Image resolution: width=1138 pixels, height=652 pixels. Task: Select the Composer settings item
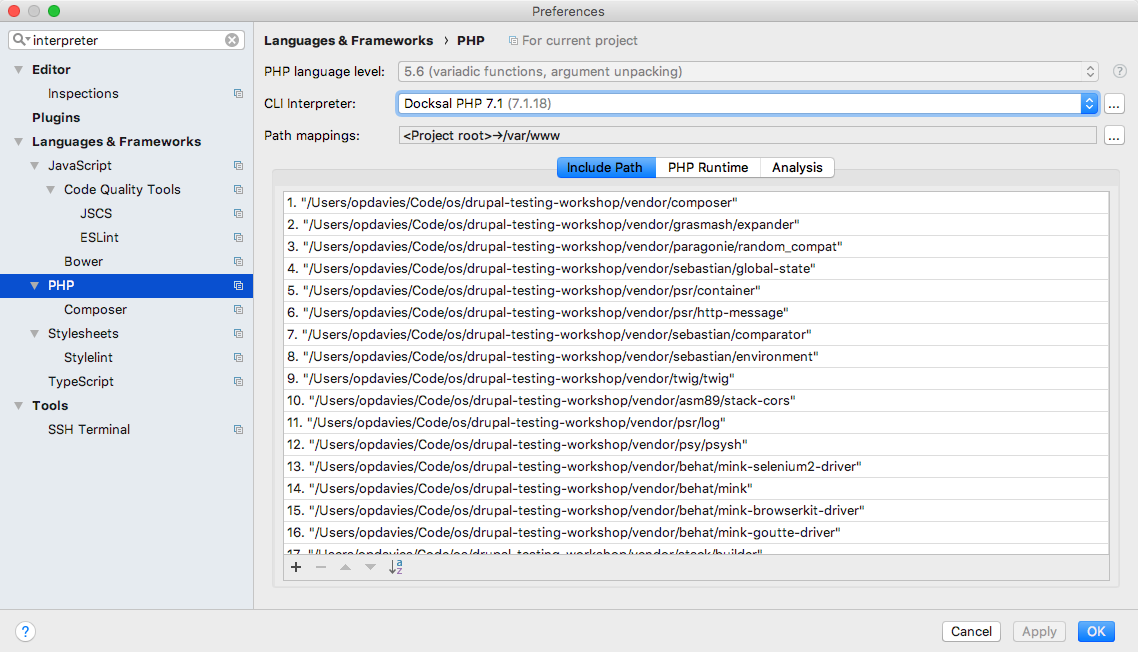click(x=95, y=310)
